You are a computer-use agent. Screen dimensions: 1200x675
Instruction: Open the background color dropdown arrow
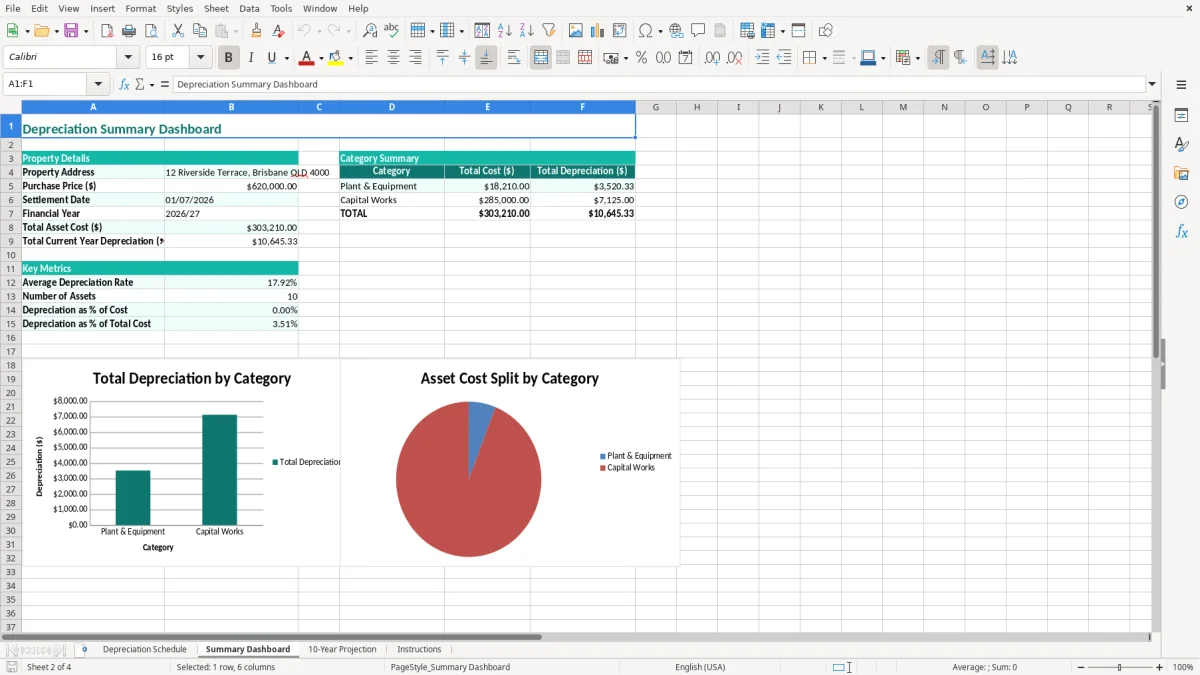coord(350,58)
